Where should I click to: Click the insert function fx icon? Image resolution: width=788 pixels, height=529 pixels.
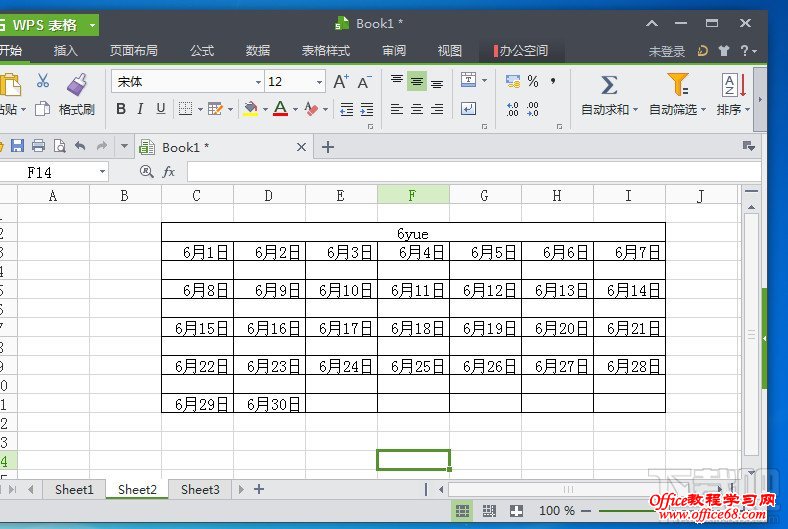[x=169, y=172]
